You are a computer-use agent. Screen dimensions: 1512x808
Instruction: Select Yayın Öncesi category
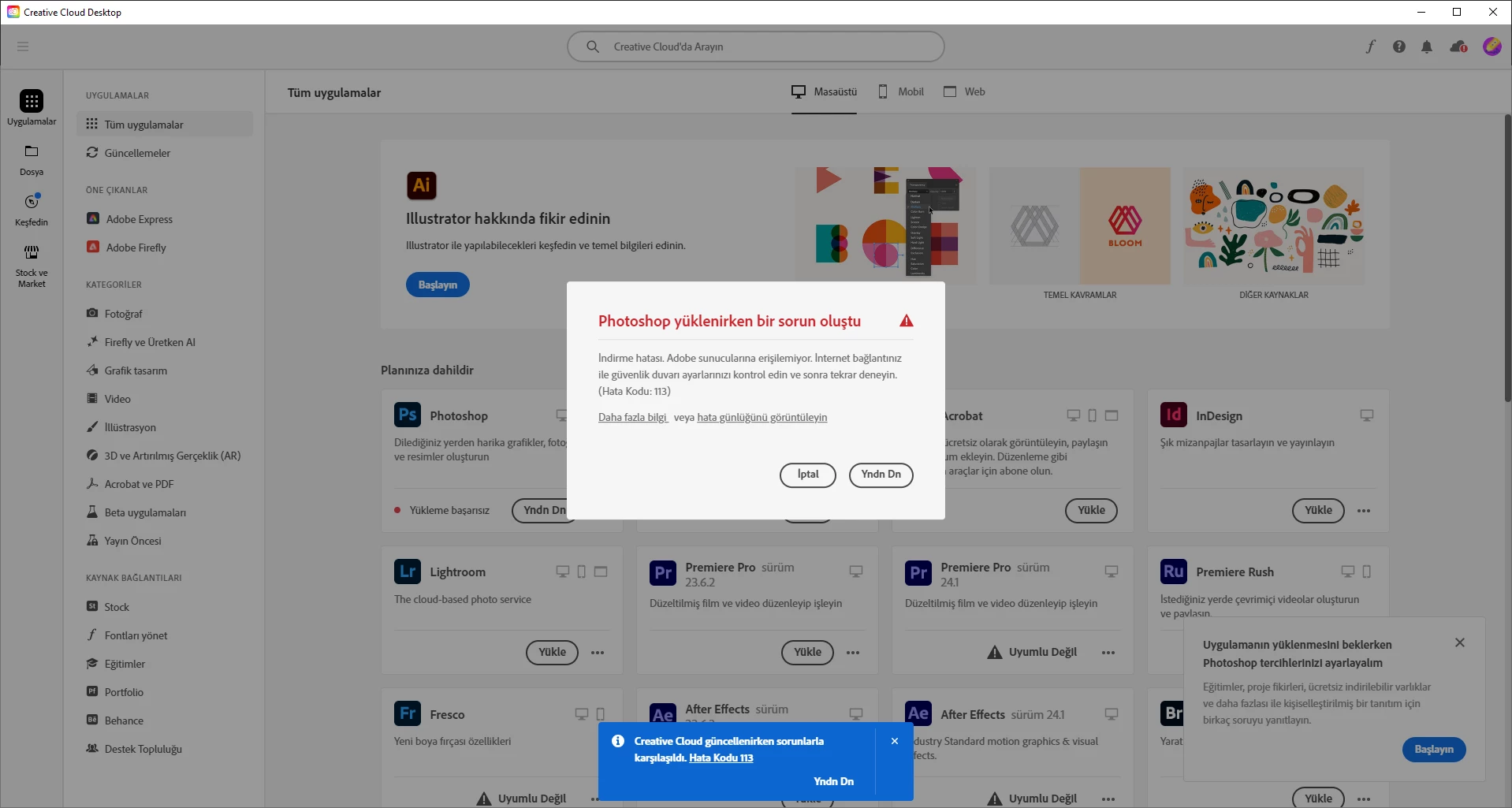coord(165,541)
